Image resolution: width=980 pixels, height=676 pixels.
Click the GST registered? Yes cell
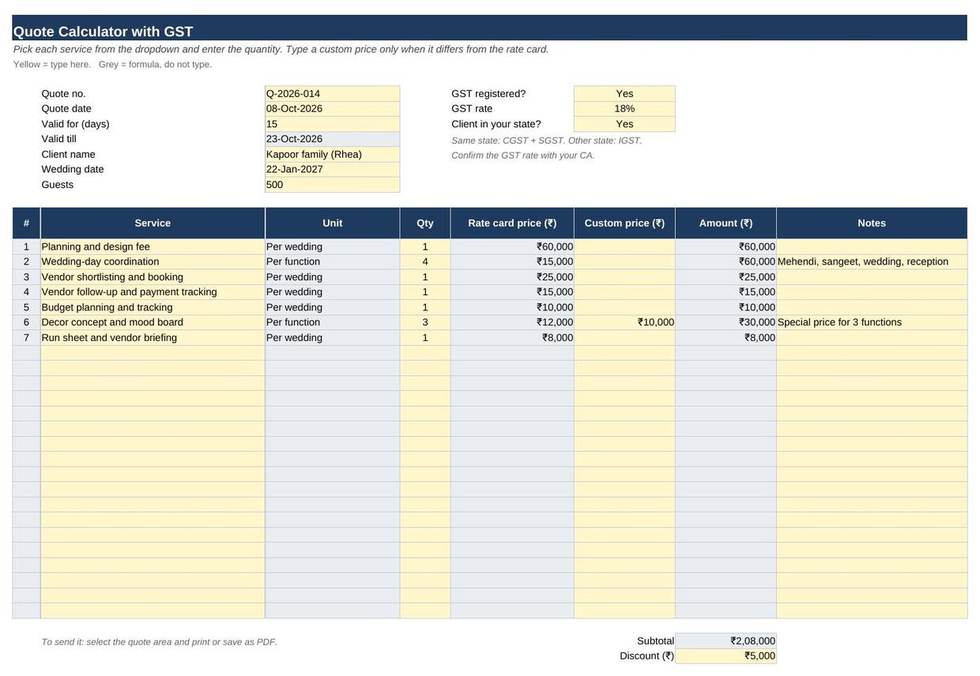(x=624, y=94)
